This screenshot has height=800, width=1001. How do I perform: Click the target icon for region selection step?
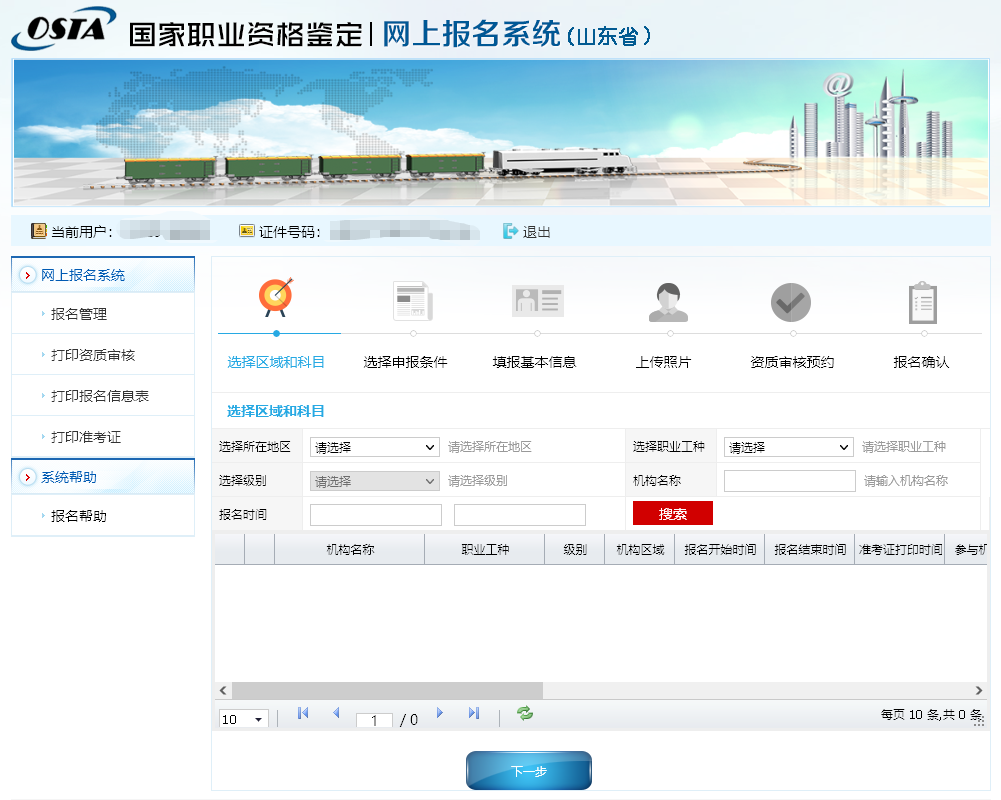tap(276, 298)
